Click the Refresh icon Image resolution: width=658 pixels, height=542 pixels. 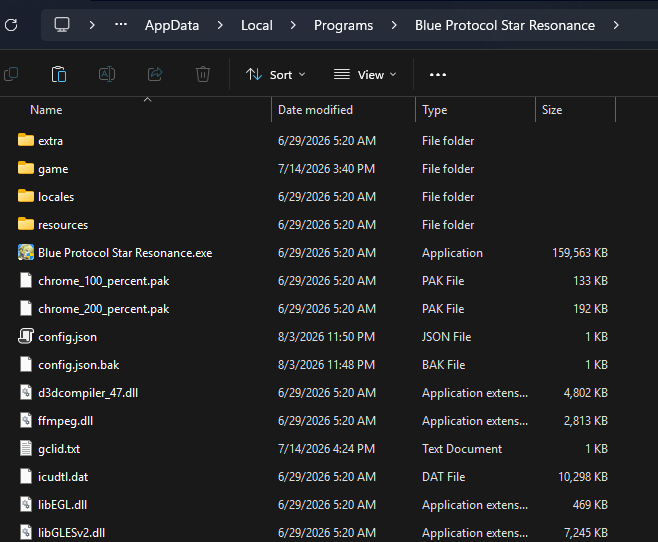[11, 25]
